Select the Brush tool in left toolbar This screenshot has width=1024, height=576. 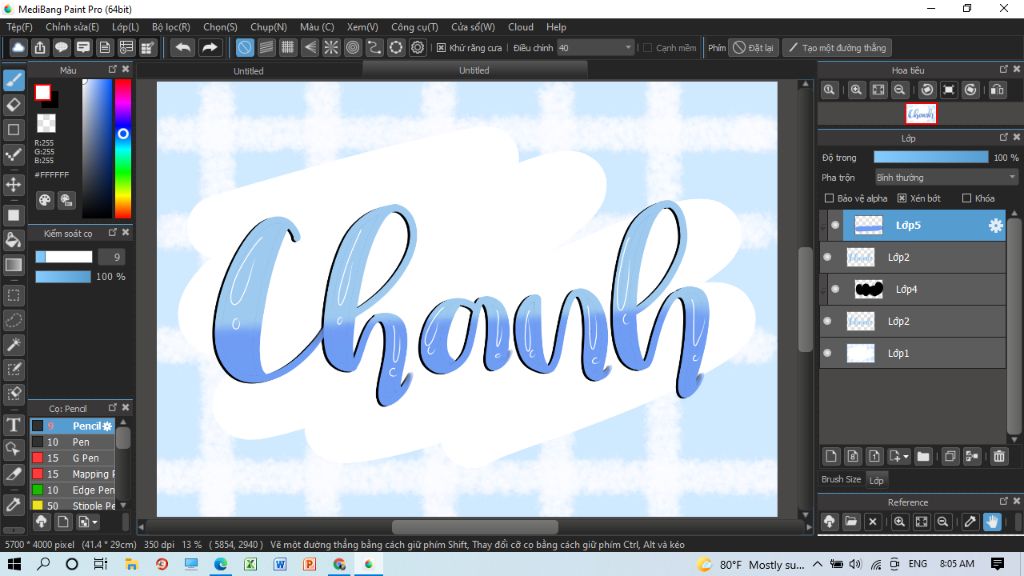[x=14, y=80]
